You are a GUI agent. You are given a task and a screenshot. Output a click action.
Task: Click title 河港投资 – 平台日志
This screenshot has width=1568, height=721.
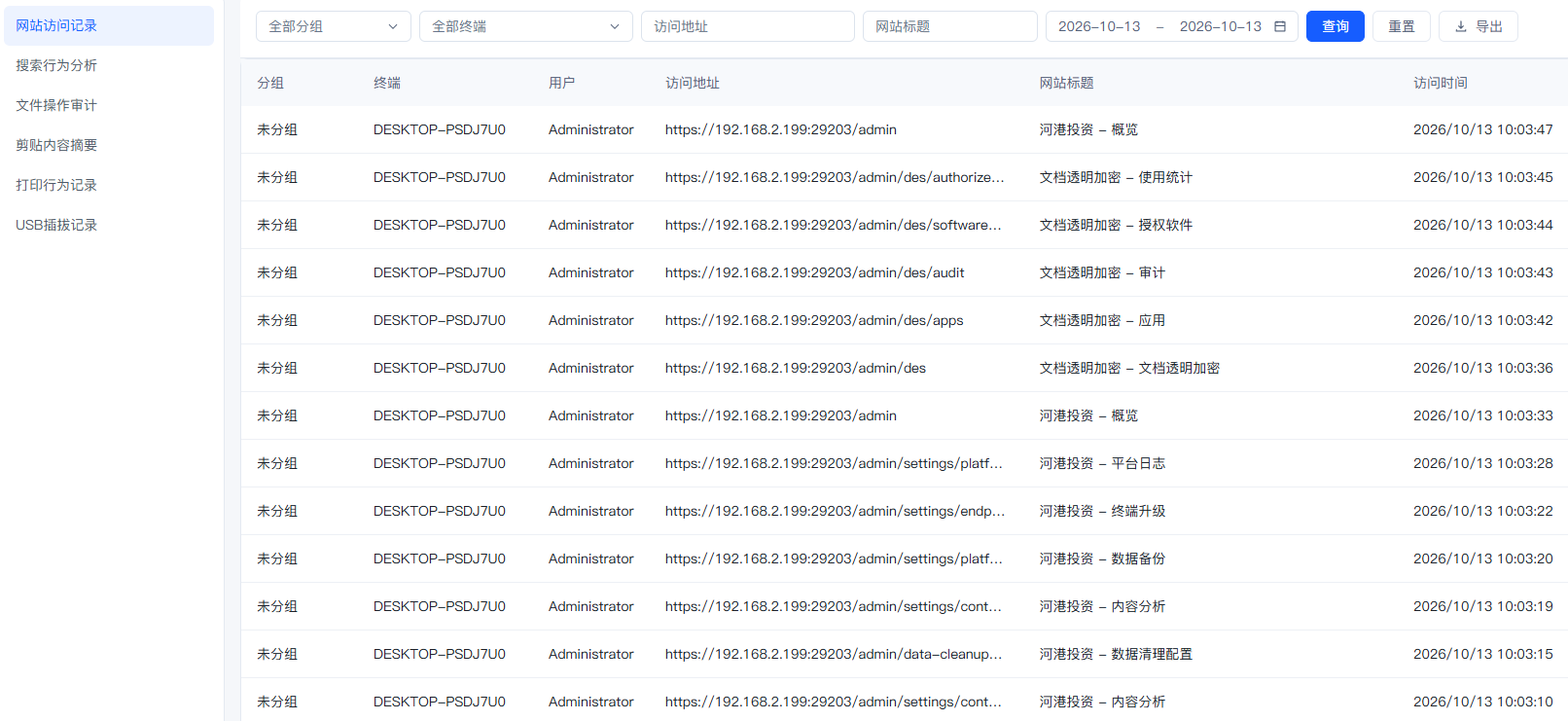tap(1102, 463)
